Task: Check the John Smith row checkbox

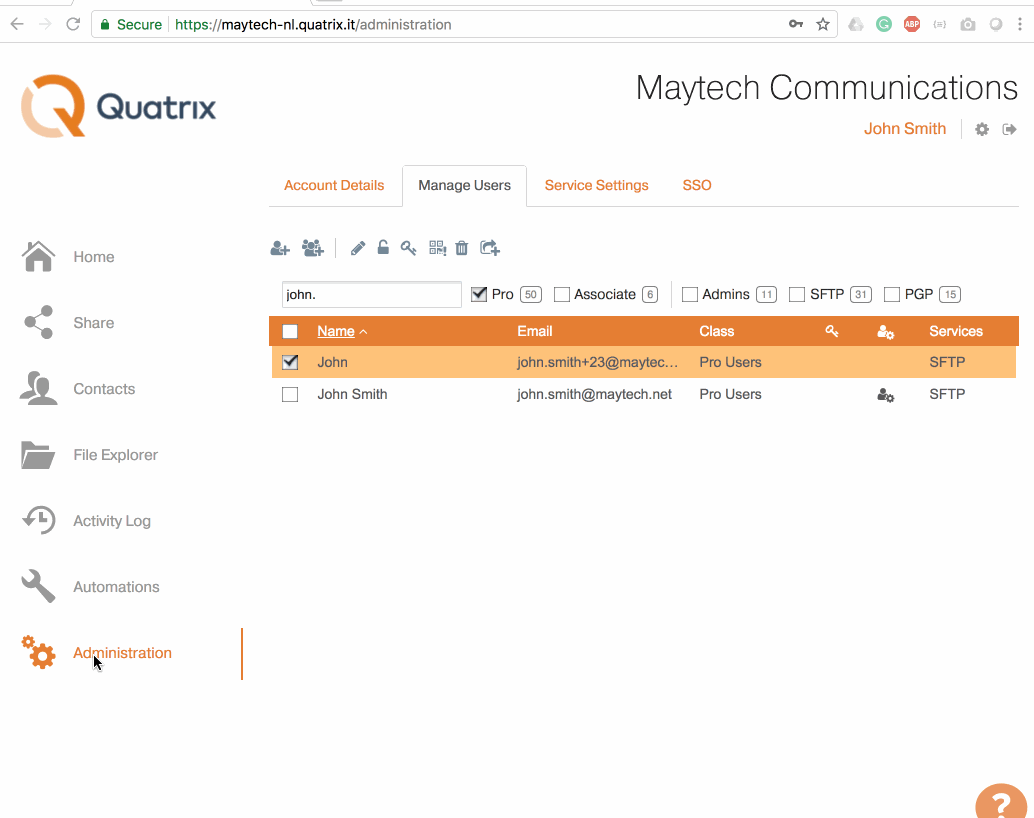Action: 290,394
